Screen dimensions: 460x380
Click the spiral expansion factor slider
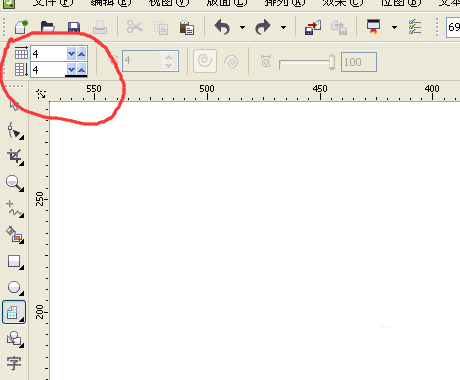307,62
